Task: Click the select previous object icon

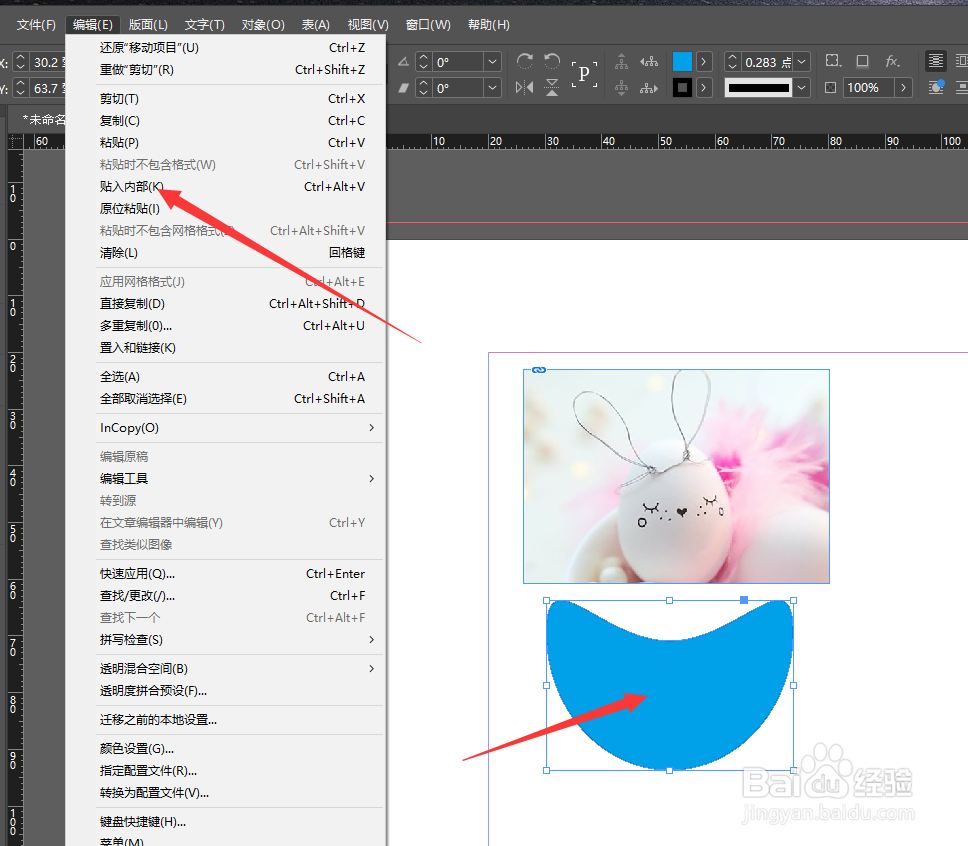Action: 649,61
